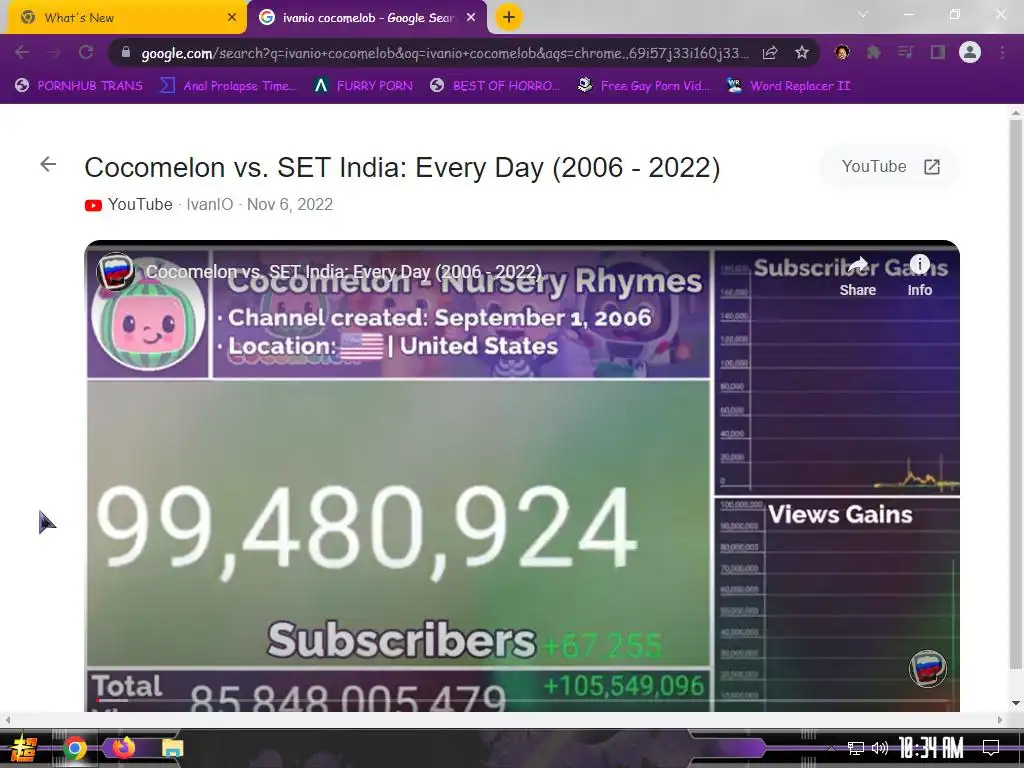This screenshot has height=768, width=1024.
Task: Show hidden tray icons chevron
Action: (x=831, y=748)
